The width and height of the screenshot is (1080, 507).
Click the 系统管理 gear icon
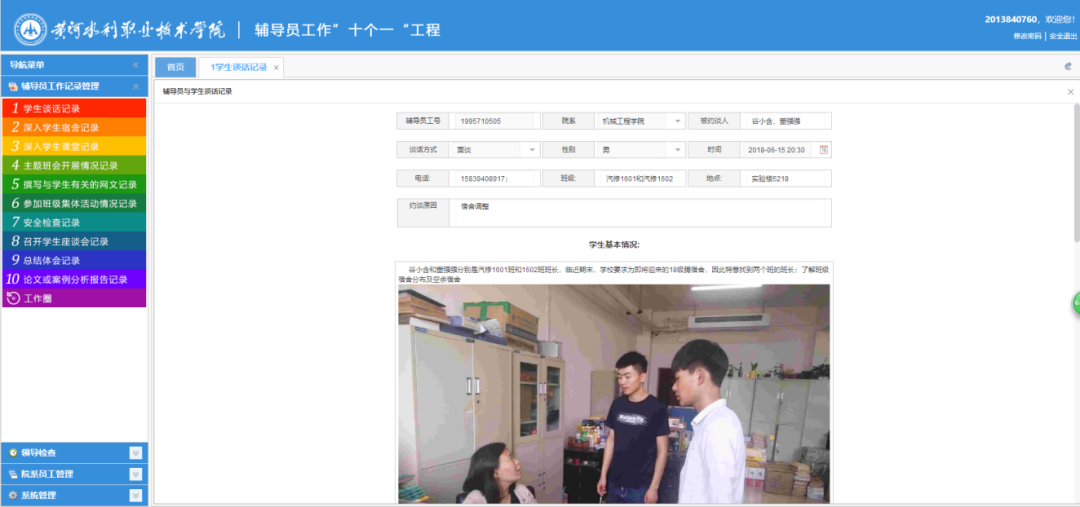[13, 495]
